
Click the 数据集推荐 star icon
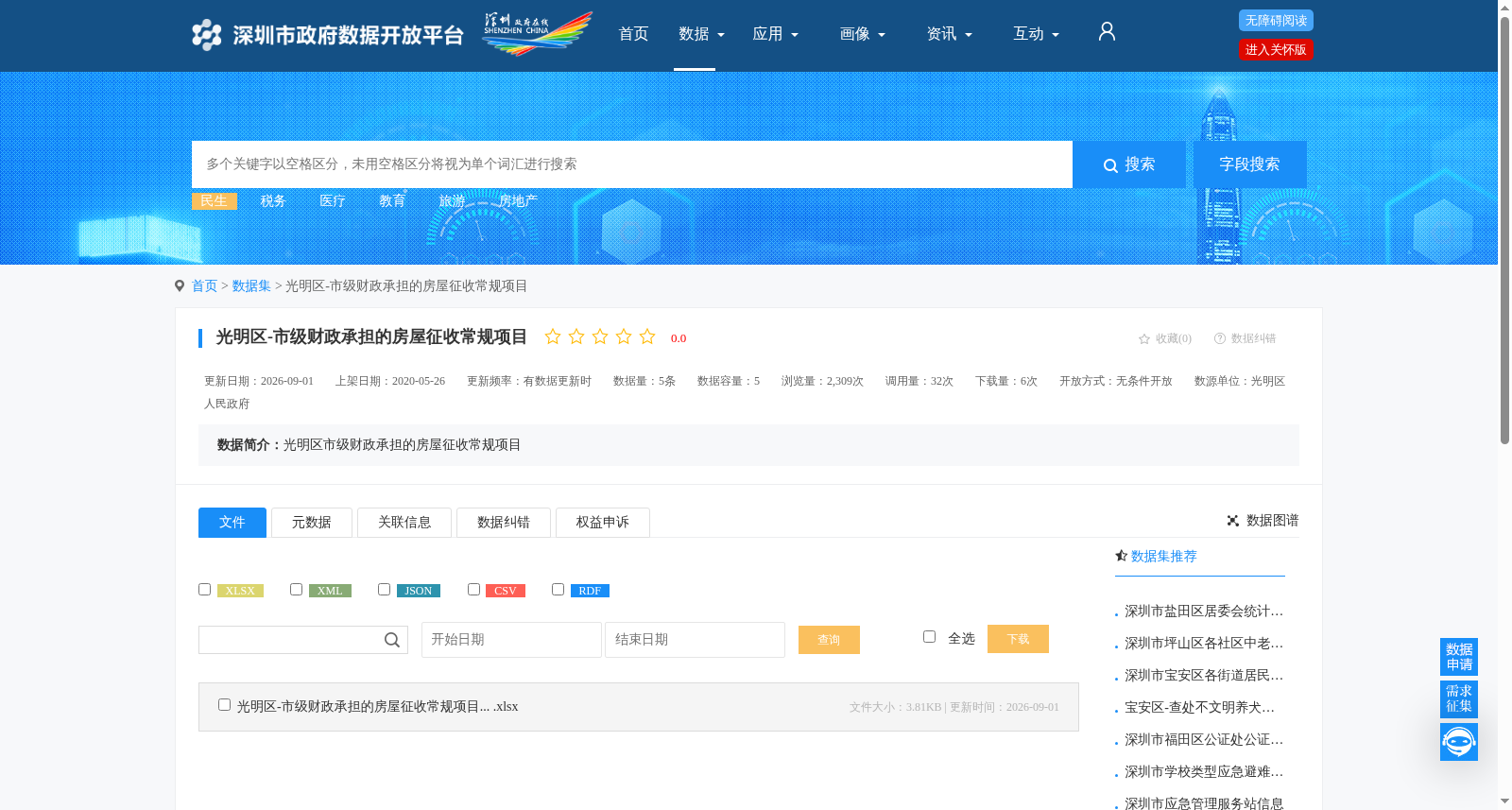1121,556
